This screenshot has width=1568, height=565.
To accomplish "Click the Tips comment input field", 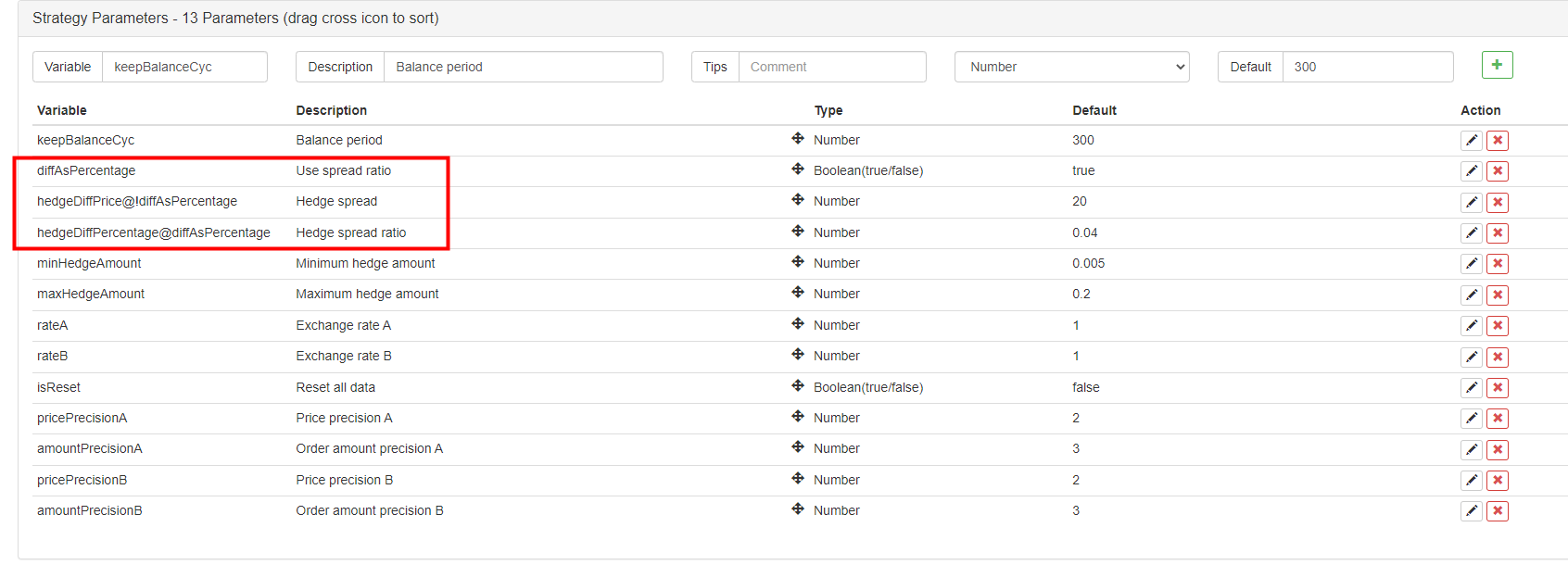I will tap(830, 67).
